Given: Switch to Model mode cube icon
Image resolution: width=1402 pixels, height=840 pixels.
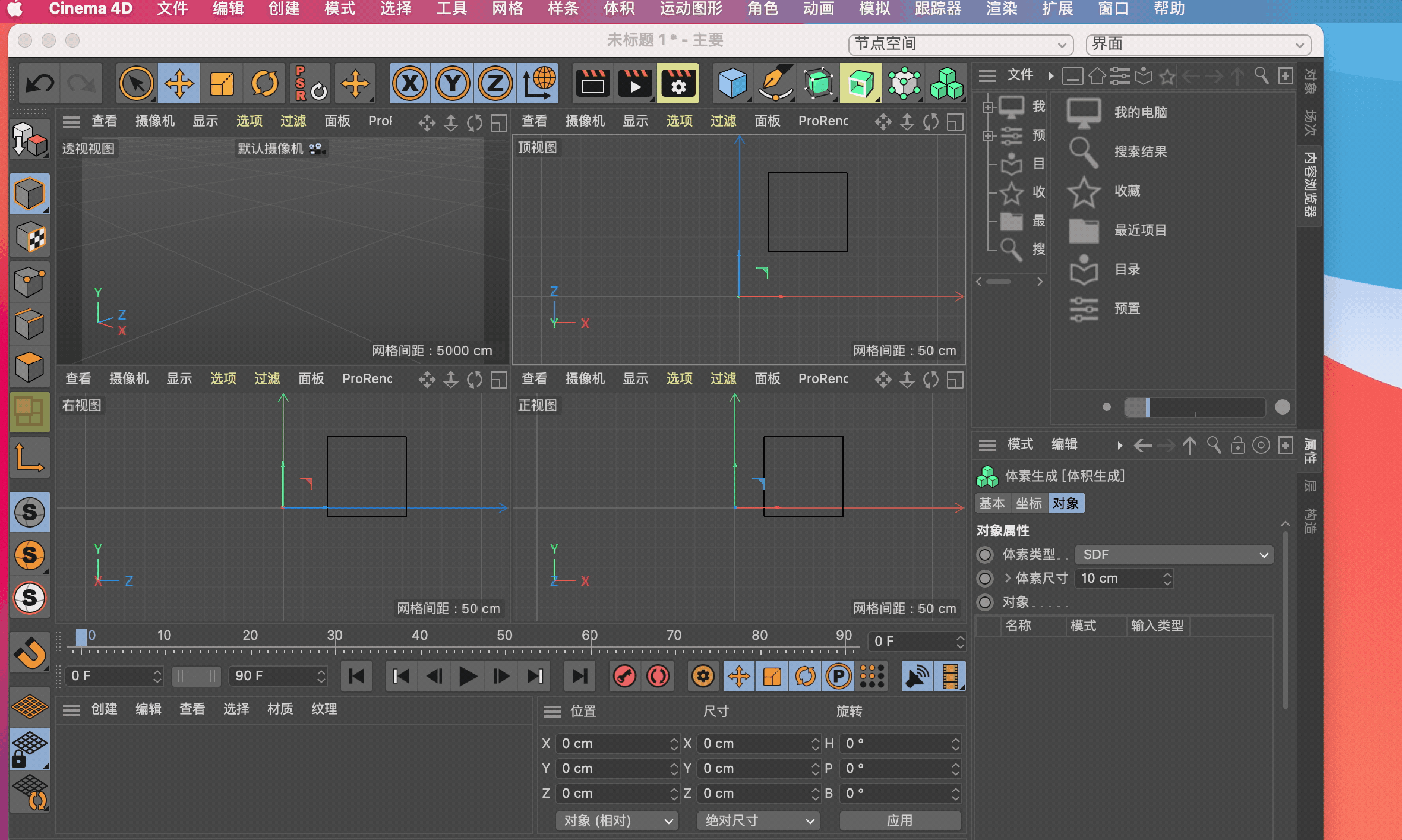Looking at the screenshot, I should coord(30,194).
